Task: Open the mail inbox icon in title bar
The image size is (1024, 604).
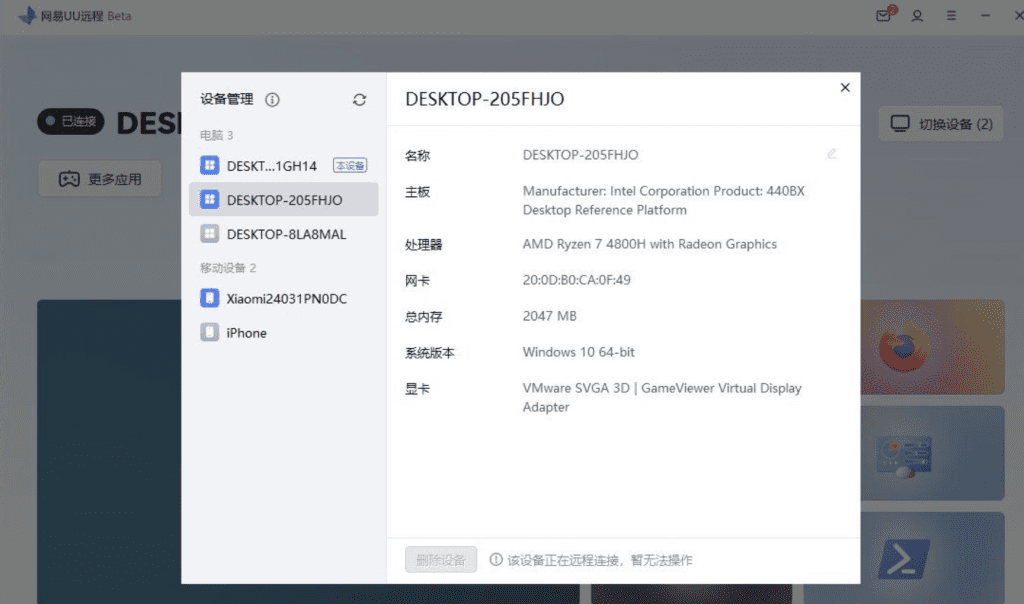Action: [x=884, y=15]
